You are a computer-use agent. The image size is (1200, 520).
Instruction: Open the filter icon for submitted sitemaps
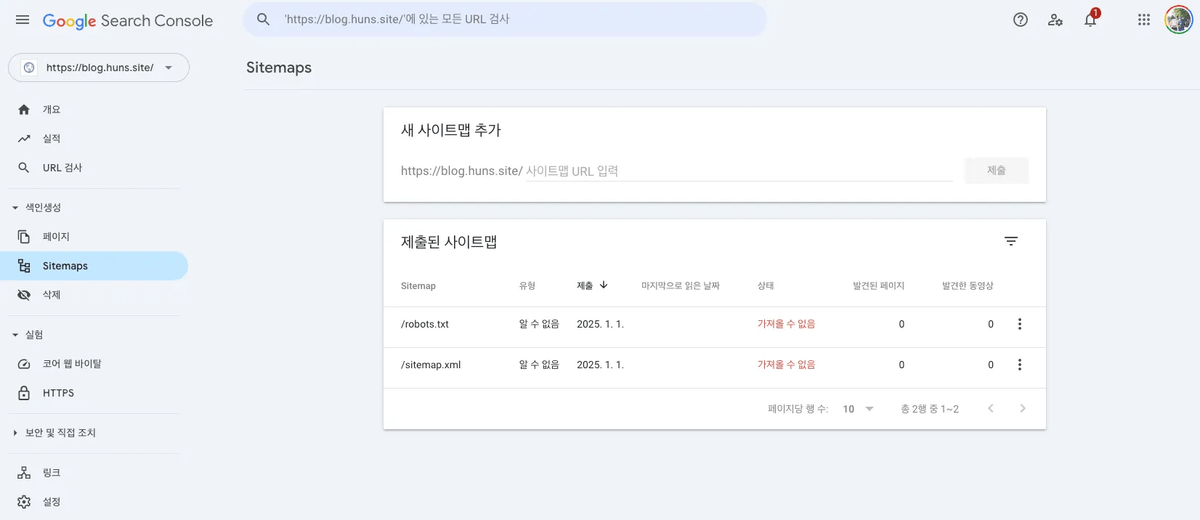[x=1011, y=241]
